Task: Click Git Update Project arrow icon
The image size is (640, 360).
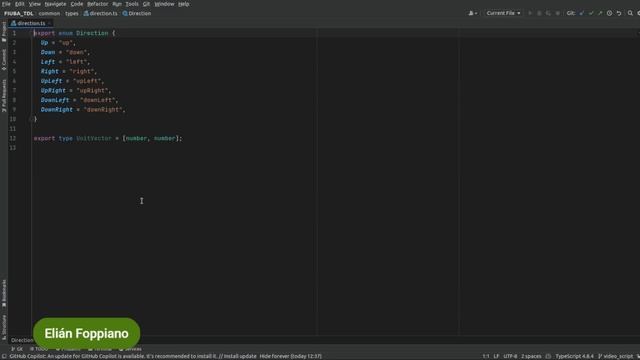Action: [582, 13]
